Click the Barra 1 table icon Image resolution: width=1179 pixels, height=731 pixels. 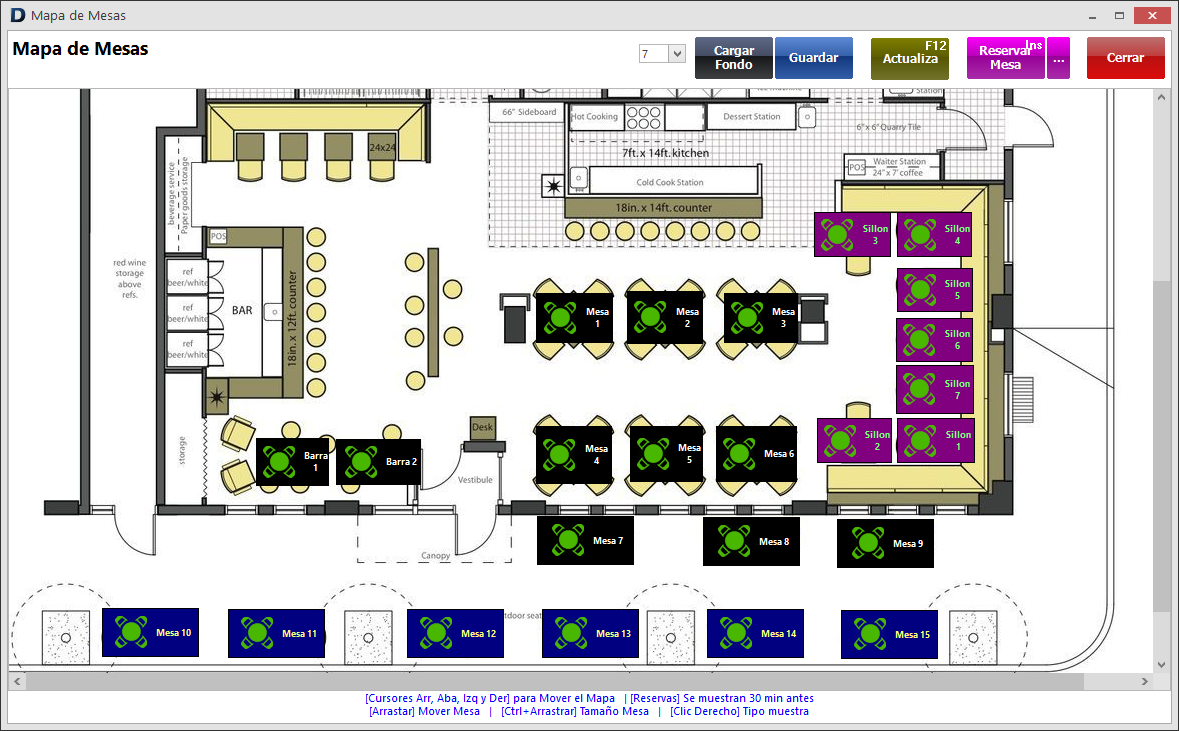(x=279, y=462)
